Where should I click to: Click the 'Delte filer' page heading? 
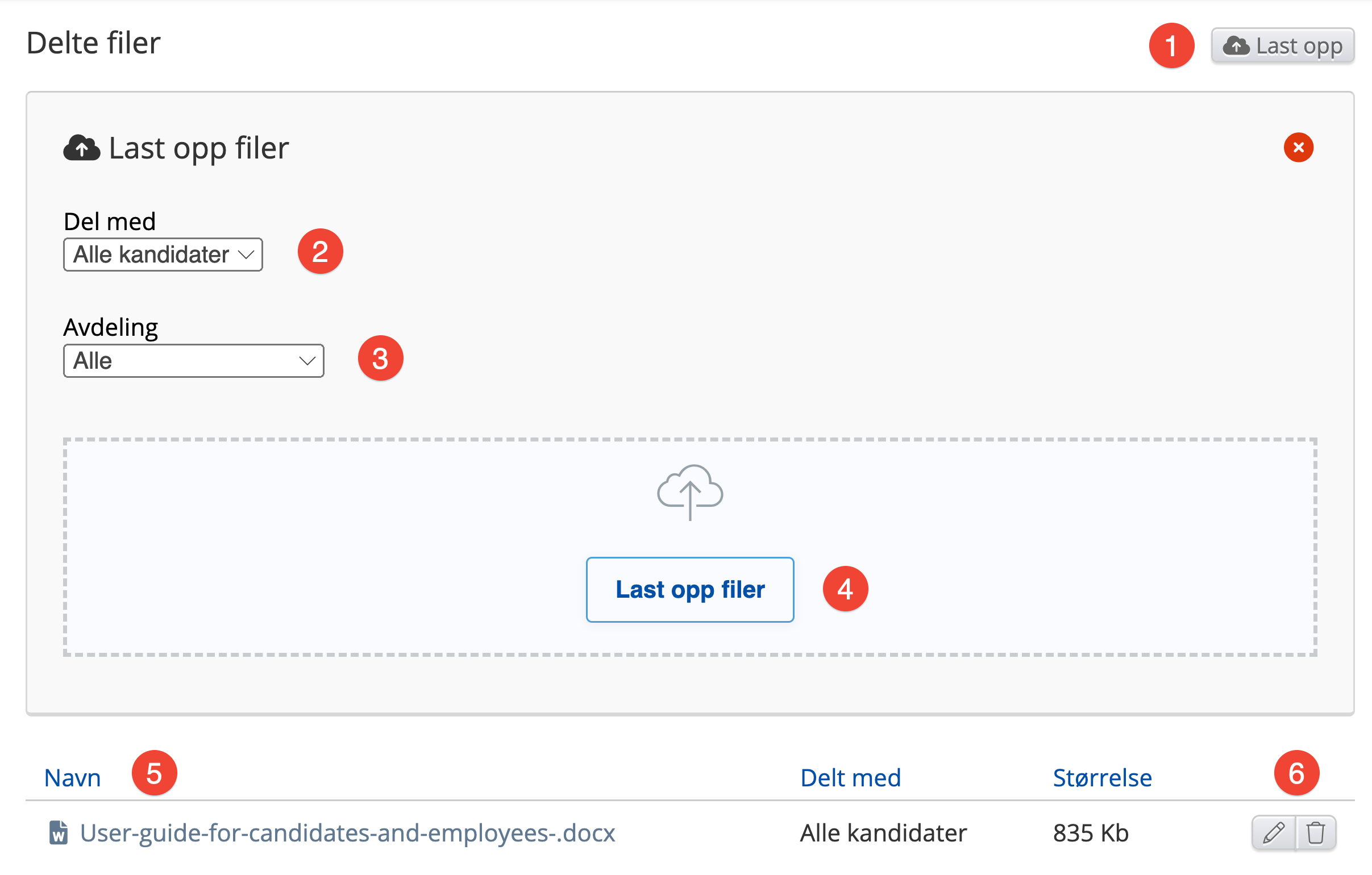point(93,43)
